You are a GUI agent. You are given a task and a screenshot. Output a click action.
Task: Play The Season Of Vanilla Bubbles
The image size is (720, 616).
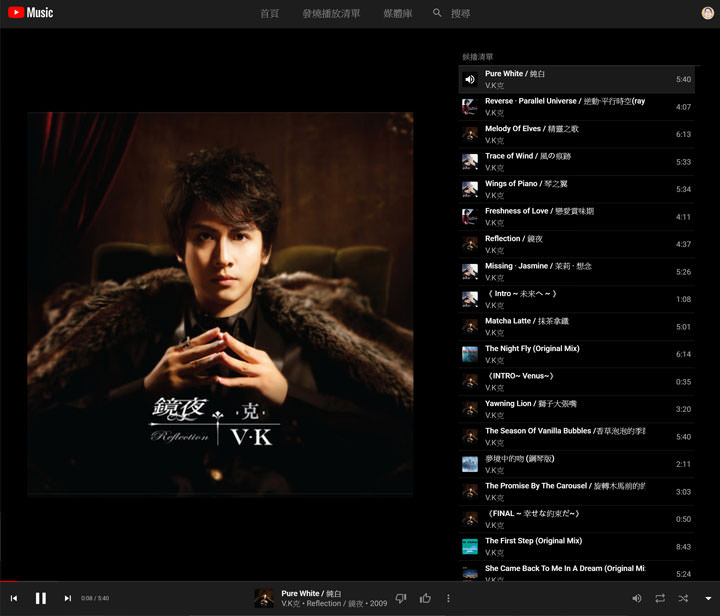[x=576, y=437]
